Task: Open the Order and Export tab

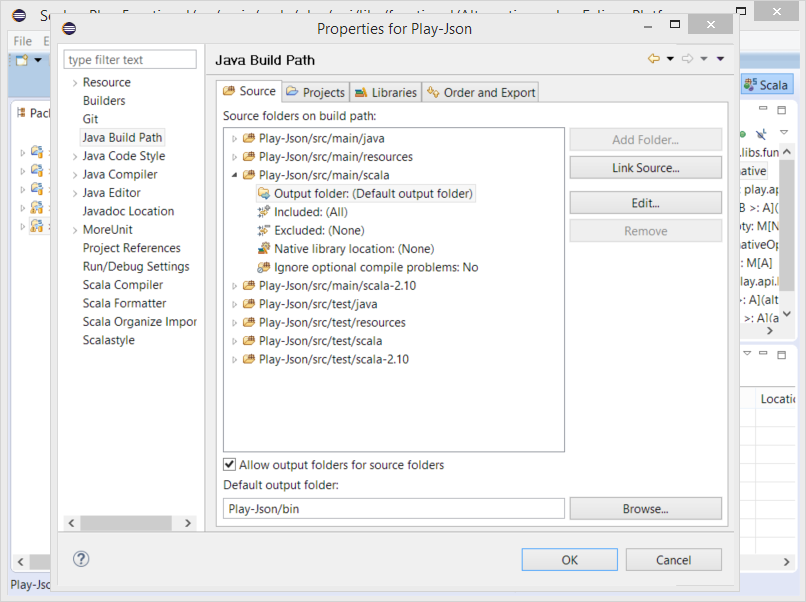Action: (481, 92)
